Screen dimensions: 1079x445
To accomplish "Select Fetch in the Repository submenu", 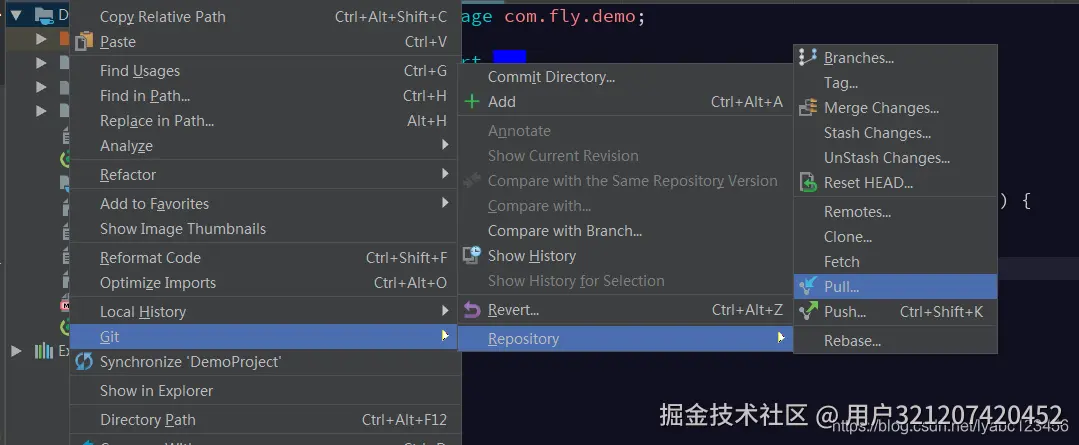I will tap(841, 262).
